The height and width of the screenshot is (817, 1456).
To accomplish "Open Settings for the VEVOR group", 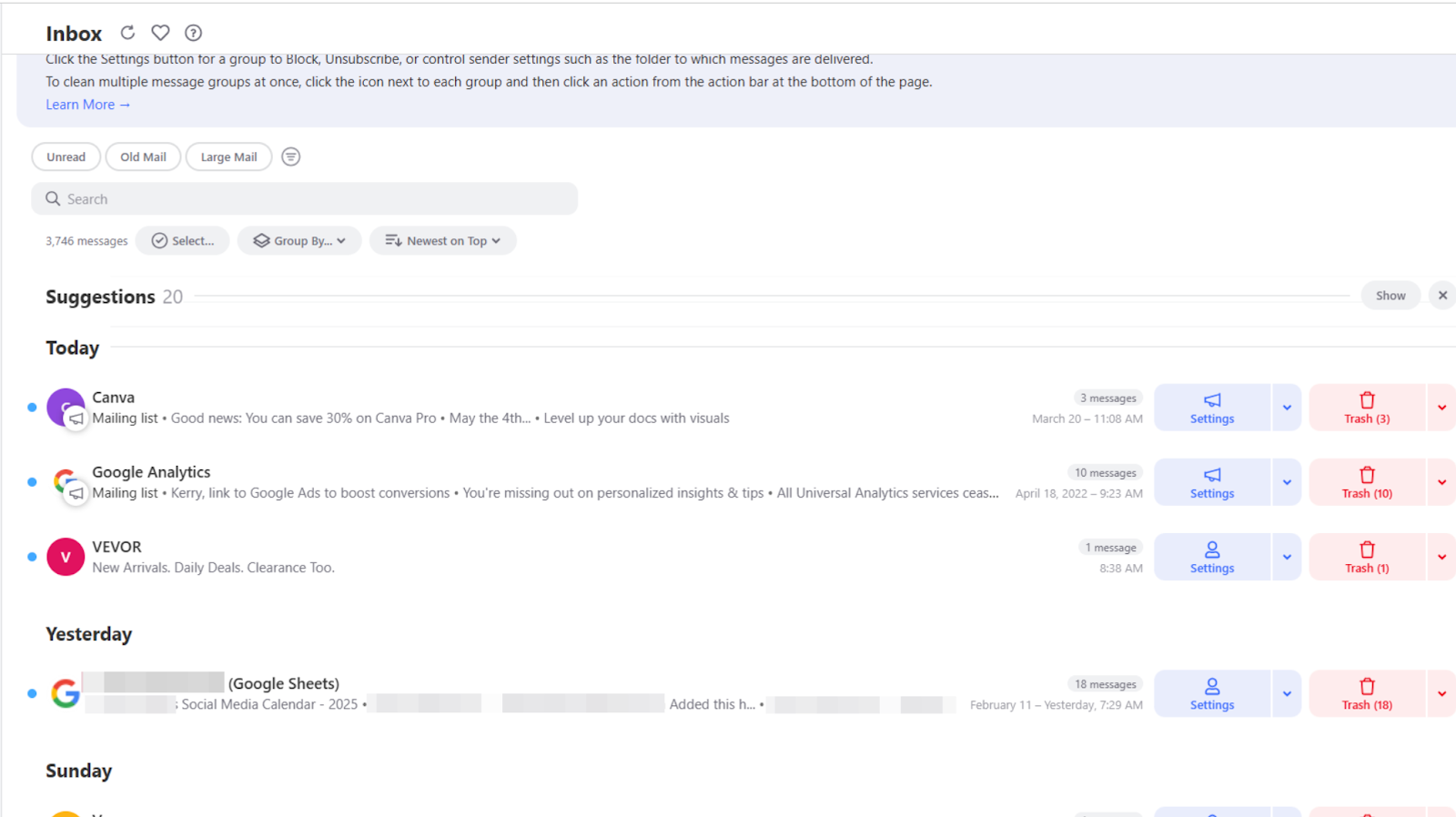I will [x=1212, y=556].
